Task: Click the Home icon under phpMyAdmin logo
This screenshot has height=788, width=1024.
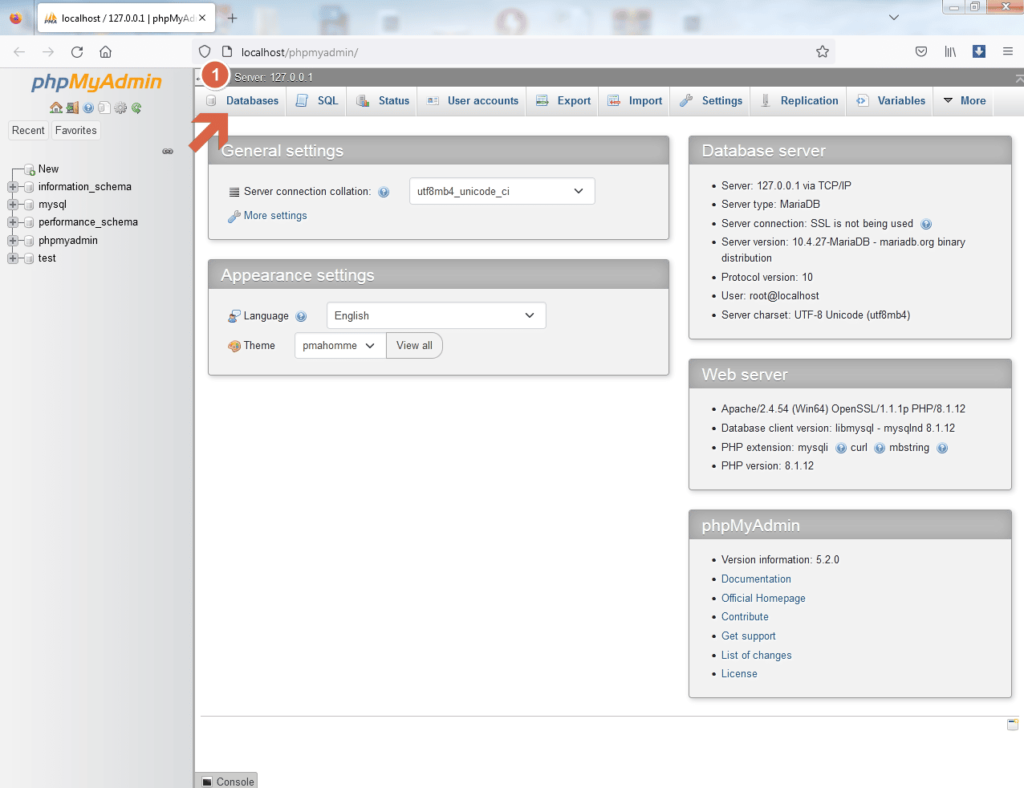Action: point(56,108)
